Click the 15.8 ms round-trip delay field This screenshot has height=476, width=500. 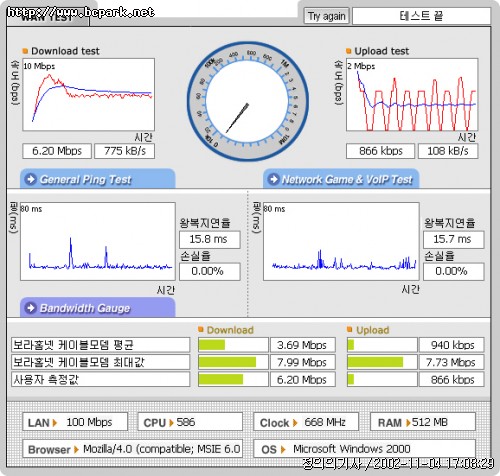tap(210, 239)
